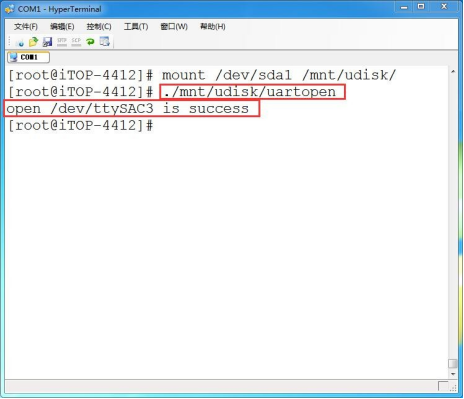Open the 窗口(W) menu
Screen dimensions: 464x399
174,26
